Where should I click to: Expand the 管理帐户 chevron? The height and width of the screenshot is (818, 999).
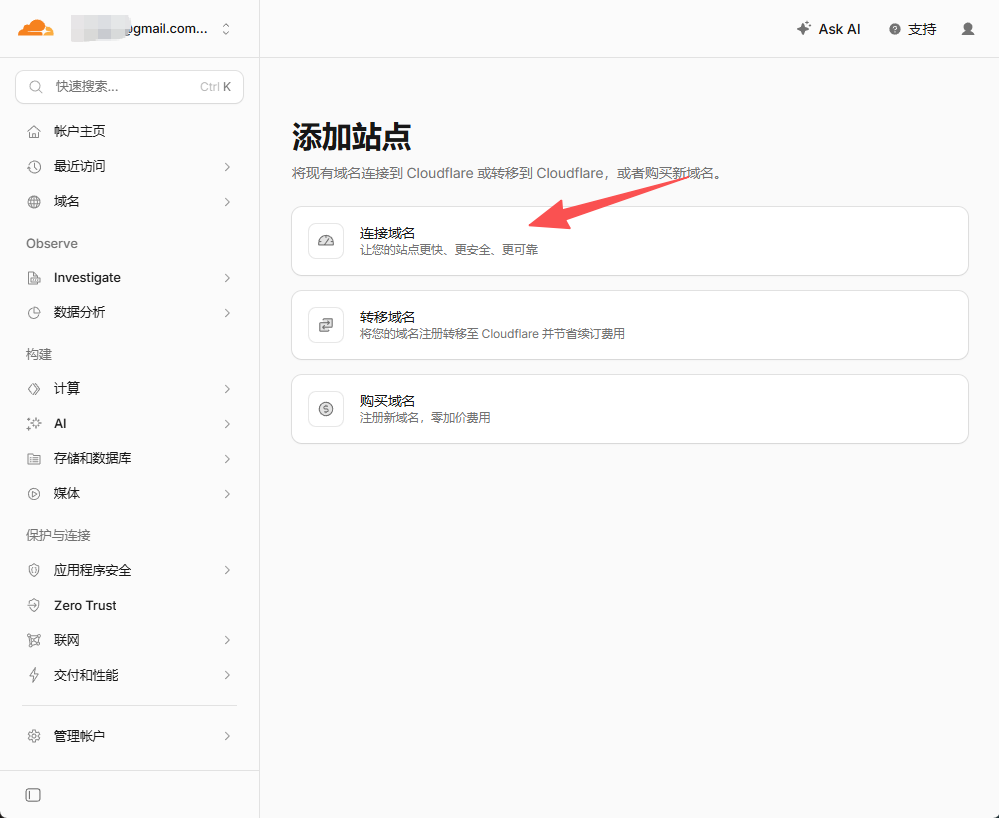coord(227,736)
